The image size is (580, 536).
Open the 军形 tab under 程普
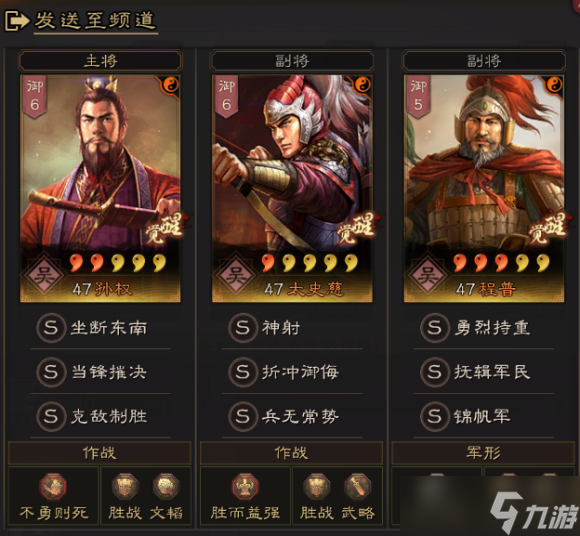click(x=483, y=453)
